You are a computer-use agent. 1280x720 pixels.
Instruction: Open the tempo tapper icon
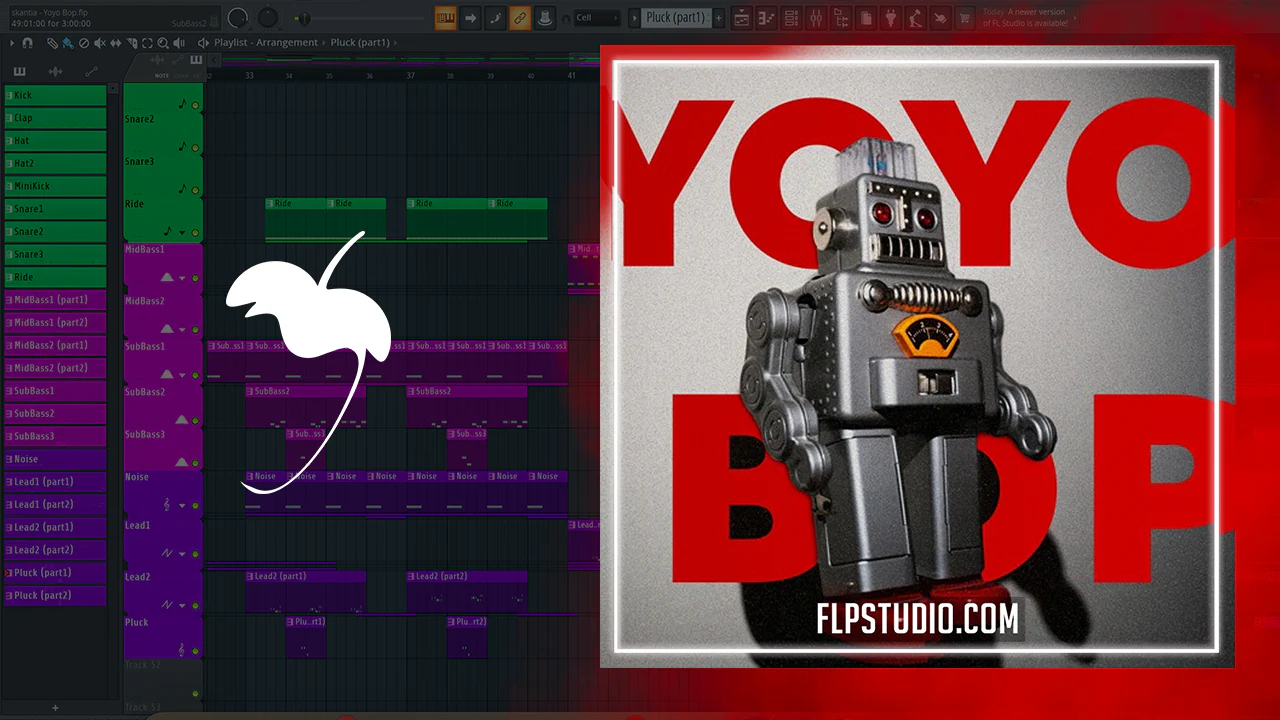click(x=915, y=18)
